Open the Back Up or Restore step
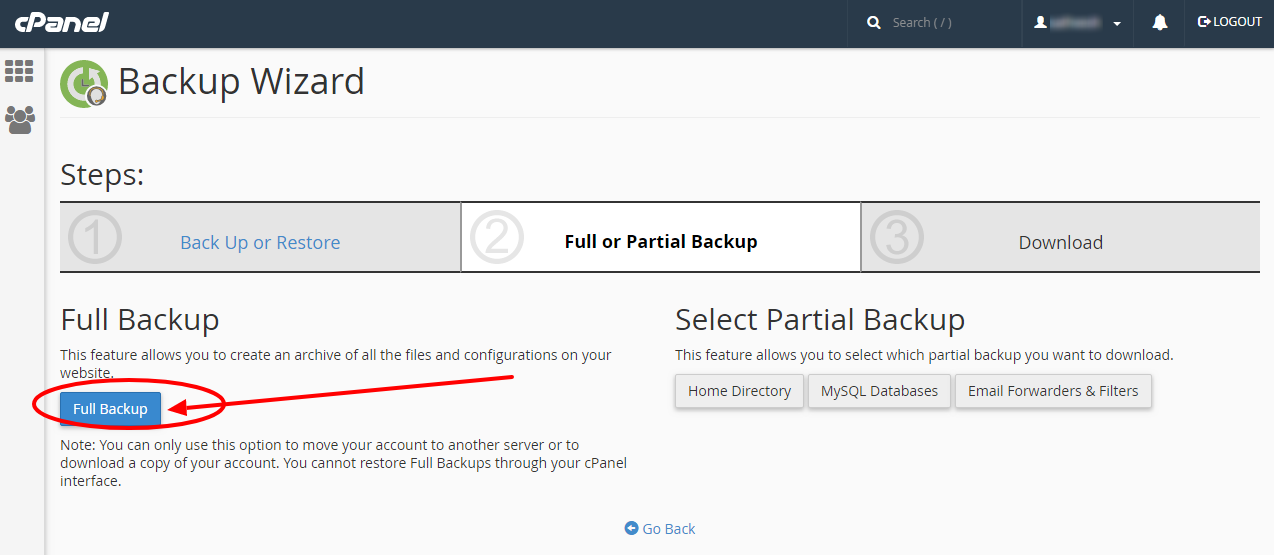Screen dimensions: 1274x555 [260, 242]
